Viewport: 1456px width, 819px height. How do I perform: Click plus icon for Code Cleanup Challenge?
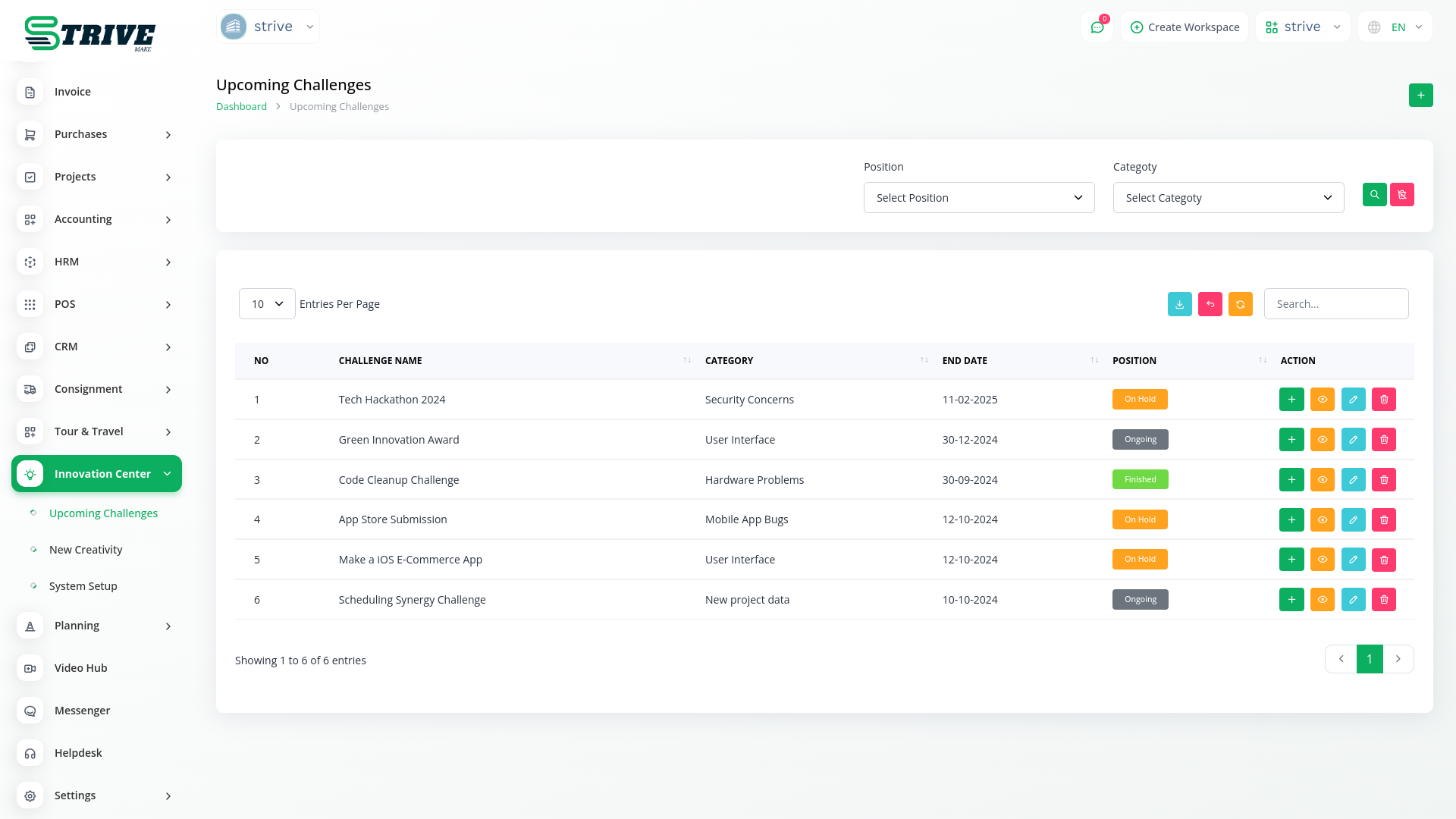(1291, 480)
